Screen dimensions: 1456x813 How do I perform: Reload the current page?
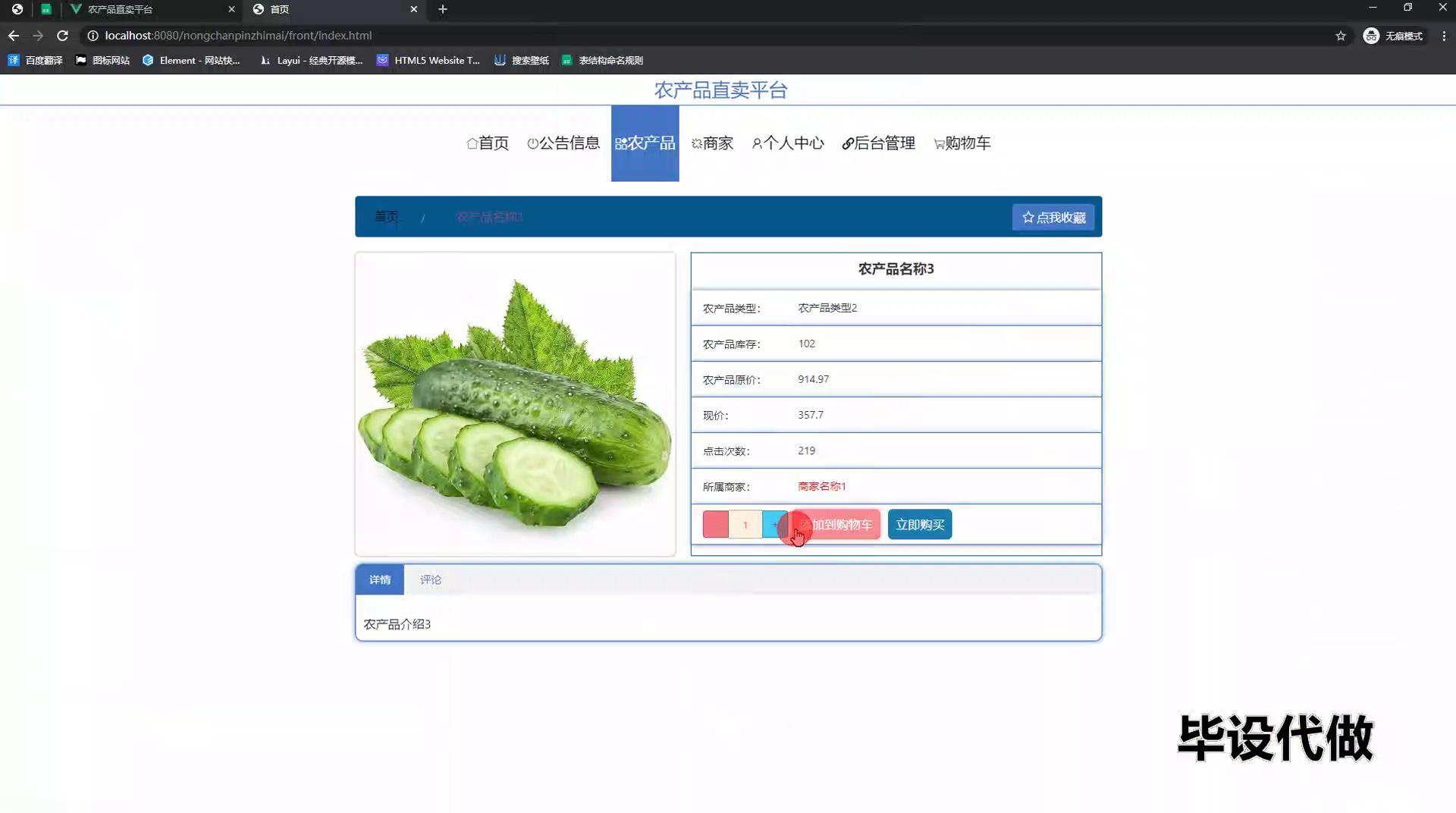(63, 36)
